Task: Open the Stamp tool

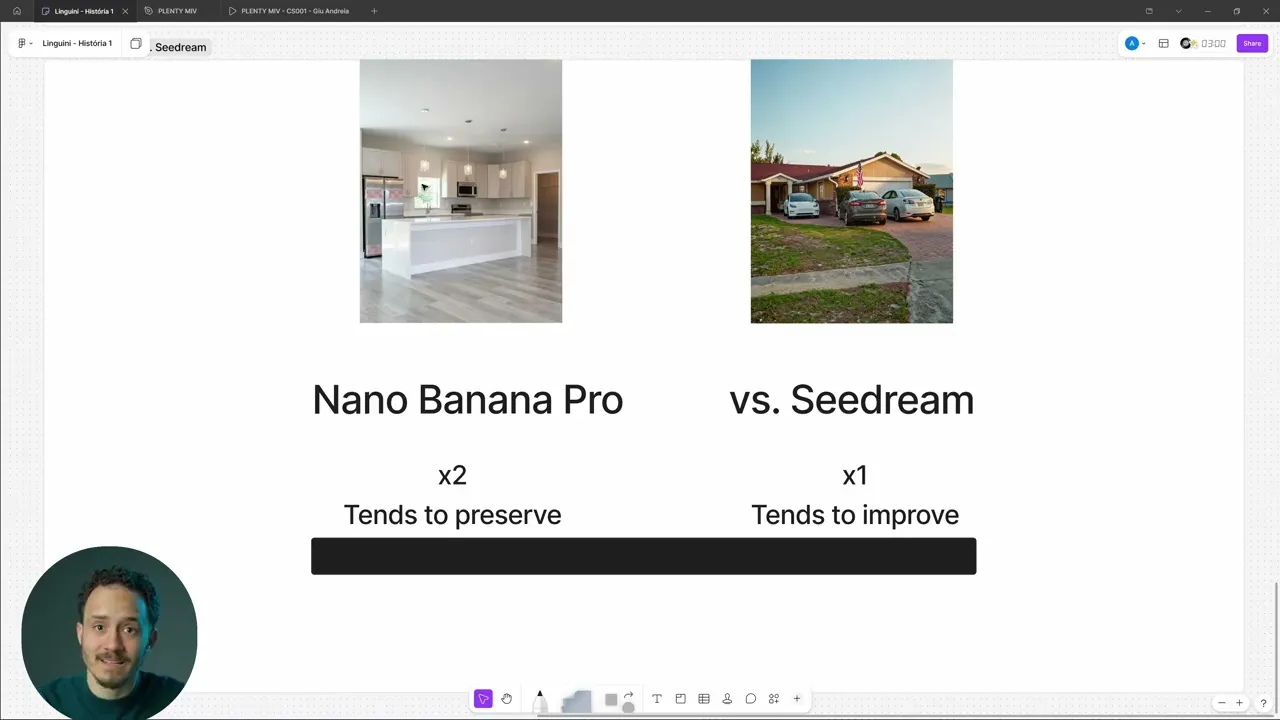Action: coord(727,699)
